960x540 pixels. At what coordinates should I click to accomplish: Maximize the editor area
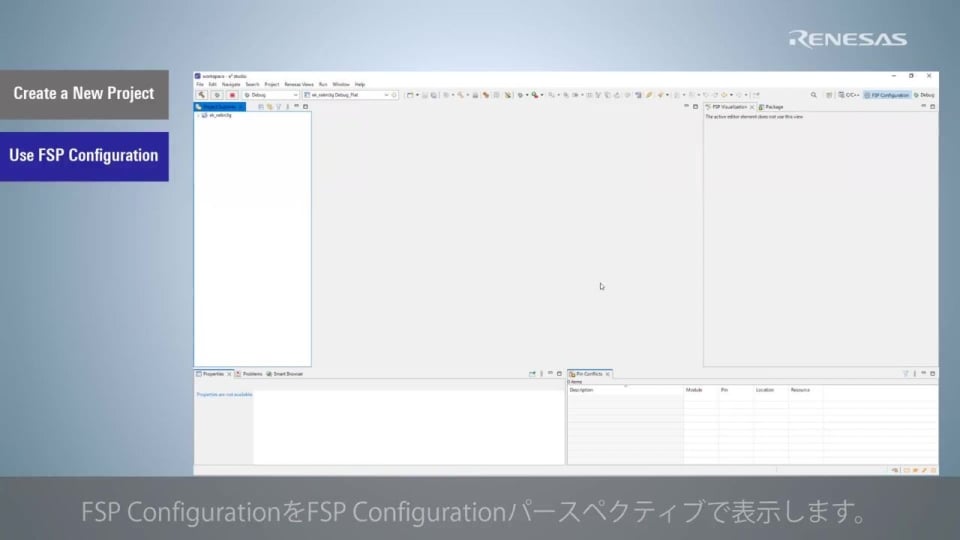[x=696, y=107]
